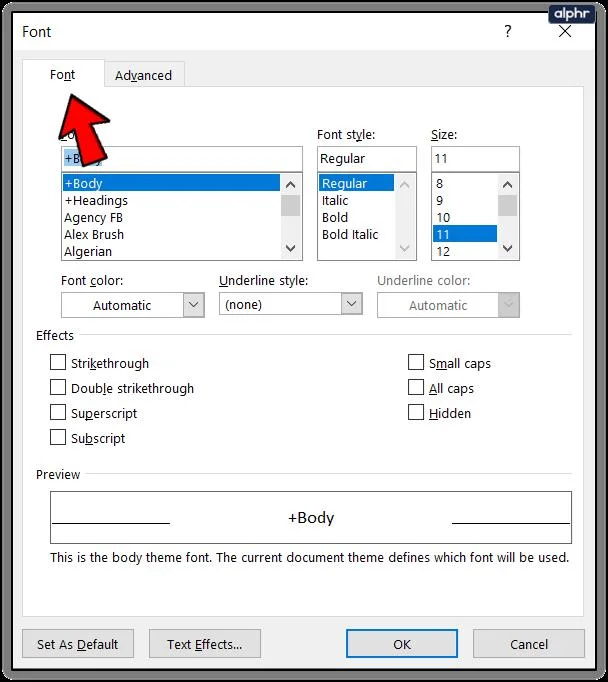
Task: Click the size list scroll down arrow
Action: [507, 248]
